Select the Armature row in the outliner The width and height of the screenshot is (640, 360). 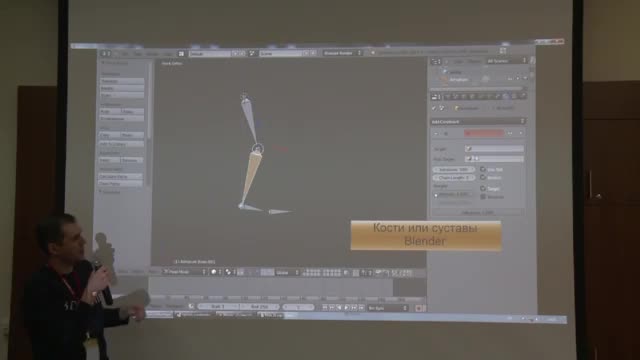[x=459, y=79]
